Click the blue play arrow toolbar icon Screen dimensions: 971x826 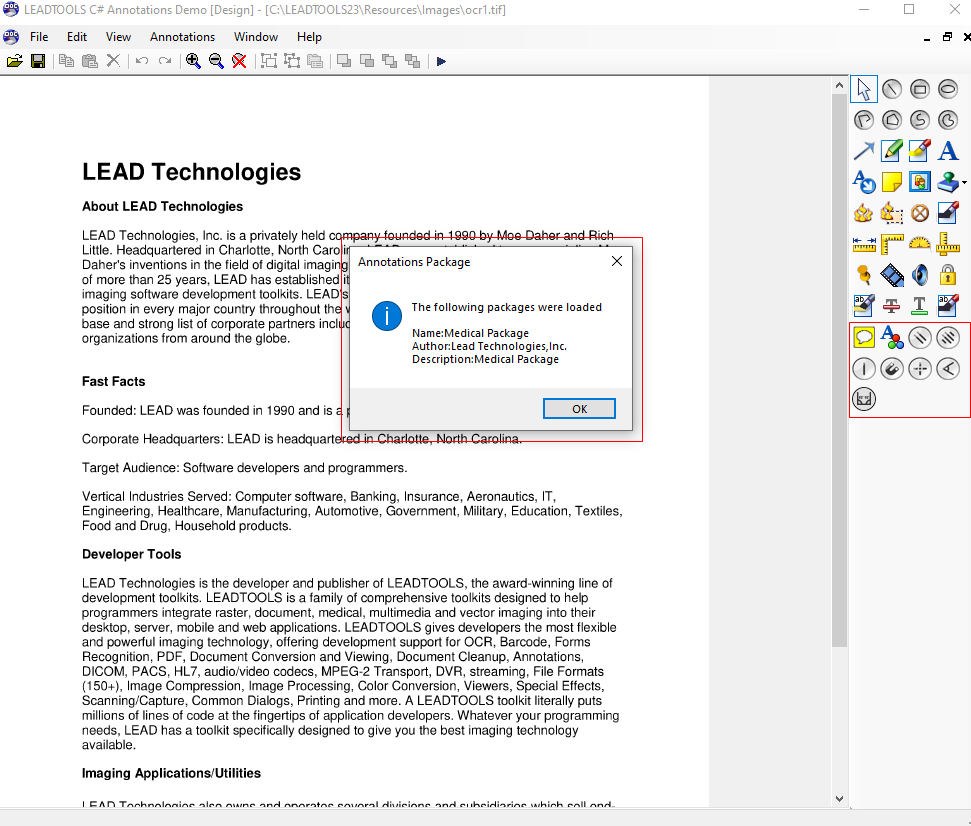[441, 61]
